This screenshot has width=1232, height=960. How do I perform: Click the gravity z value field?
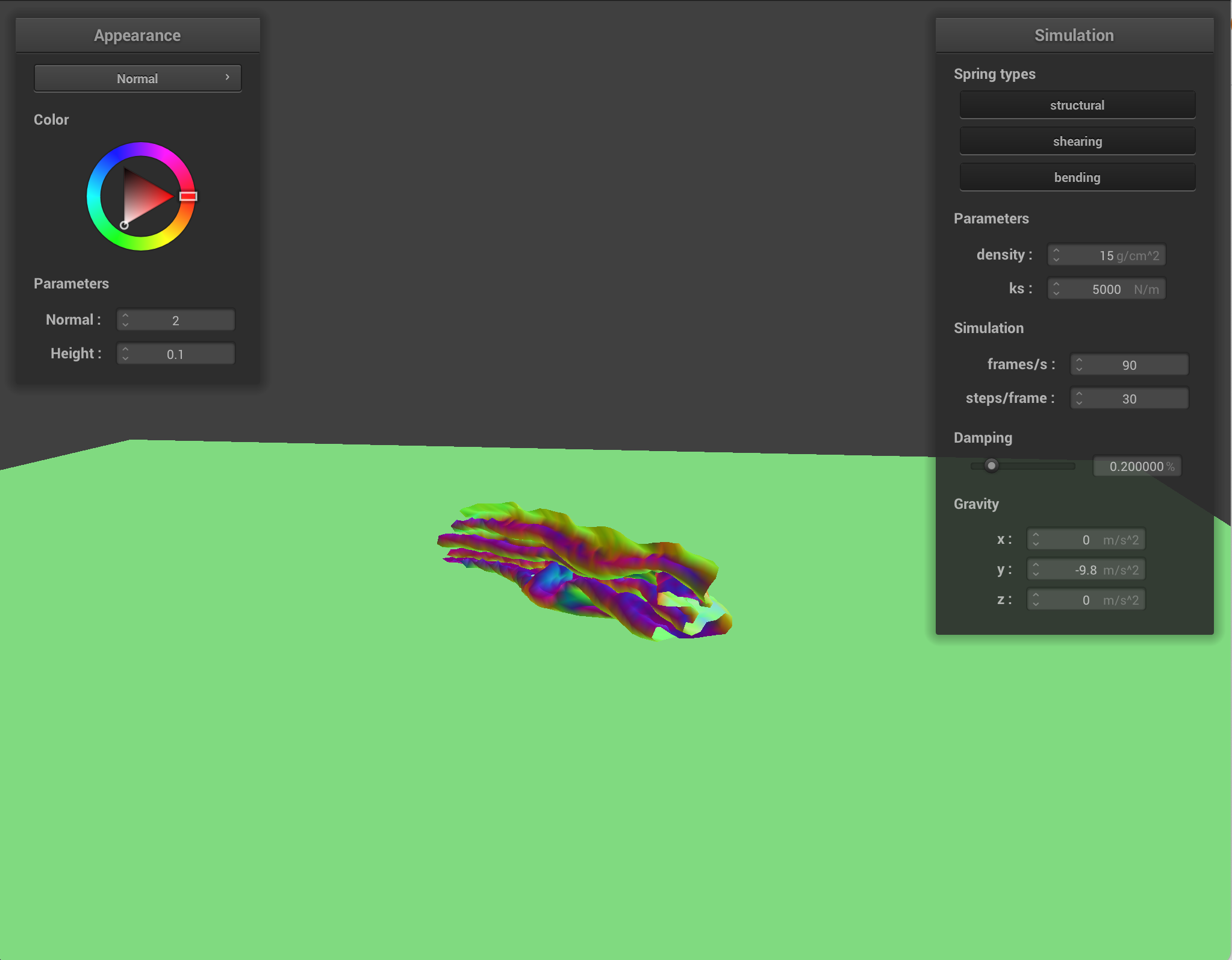(1086, 599)
